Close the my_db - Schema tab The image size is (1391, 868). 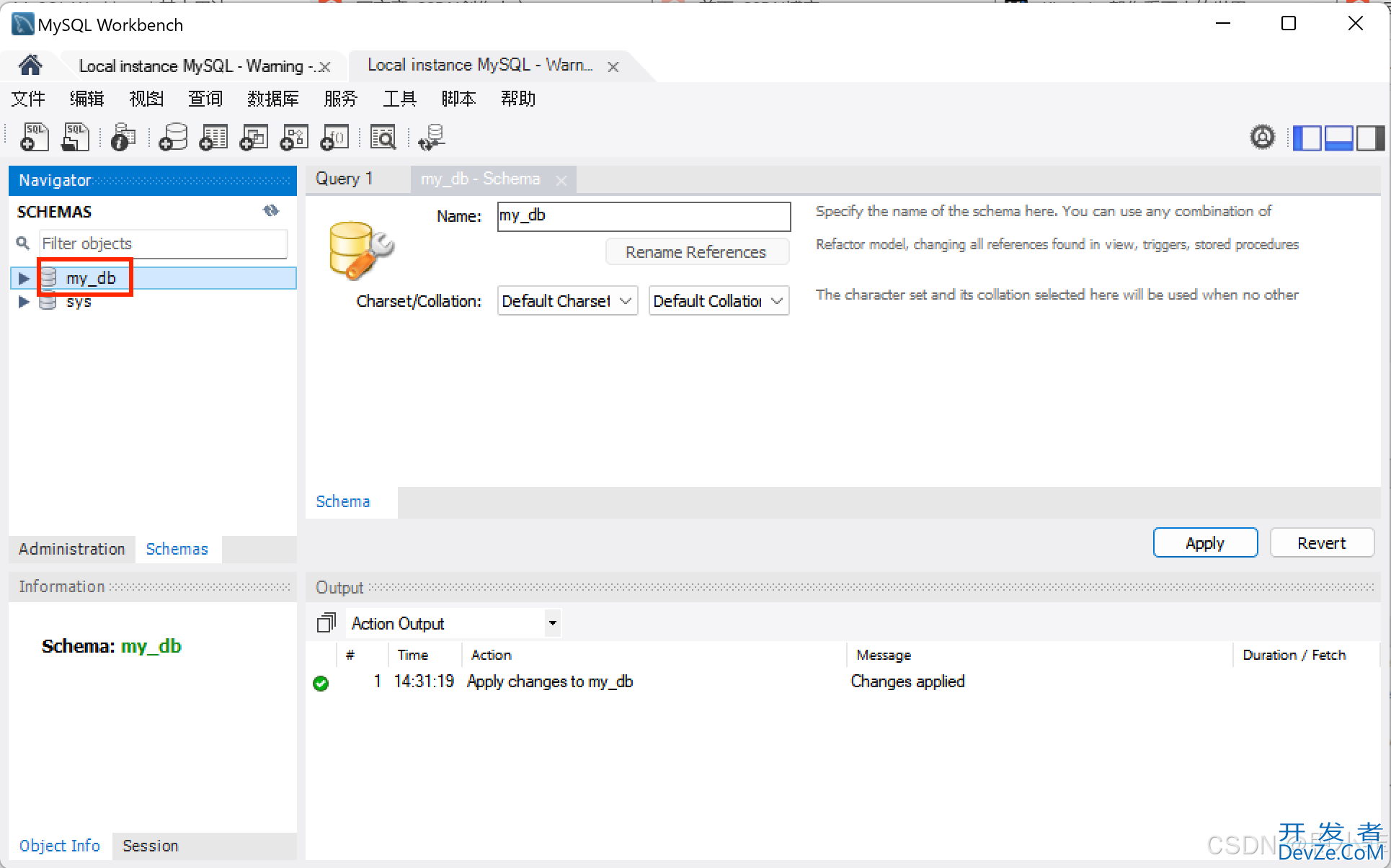pyautogui.click(x=561, y=180)
